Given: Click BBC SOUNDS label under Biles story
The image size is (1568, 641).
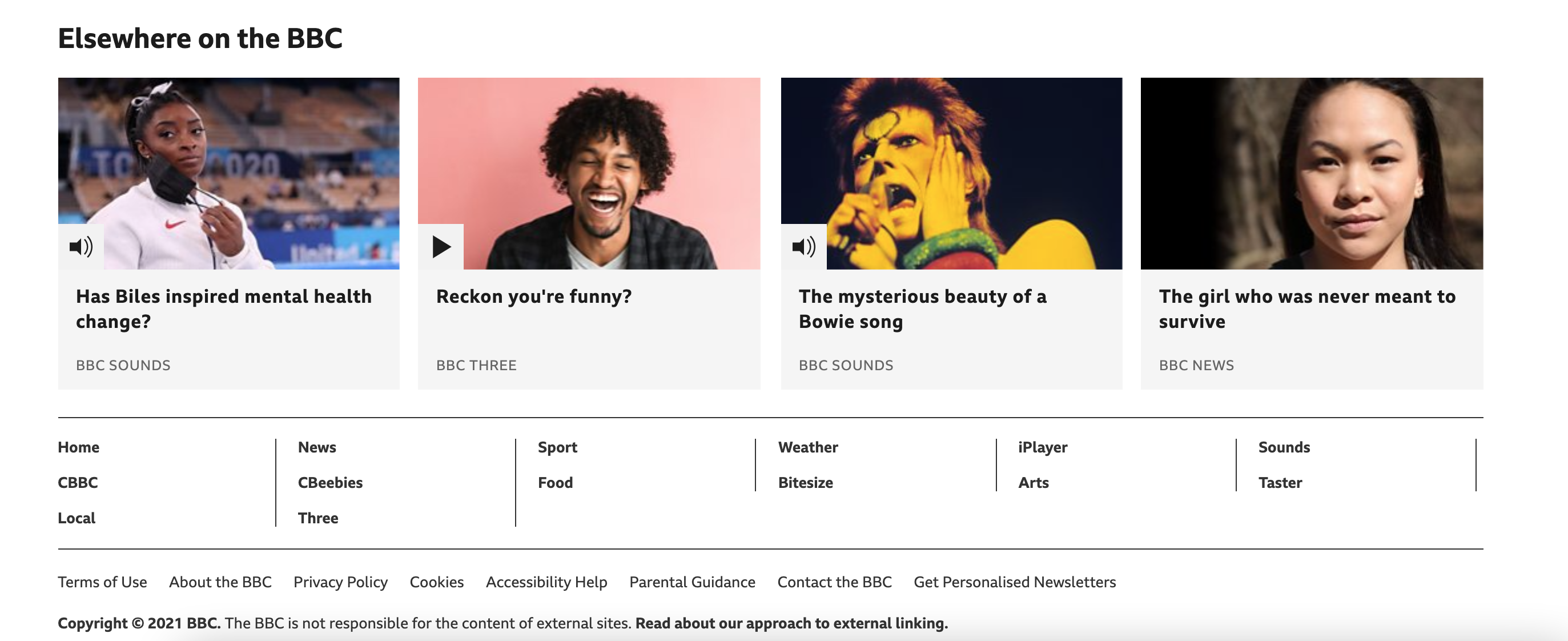Looking at the screenshot, I should 123,365.
